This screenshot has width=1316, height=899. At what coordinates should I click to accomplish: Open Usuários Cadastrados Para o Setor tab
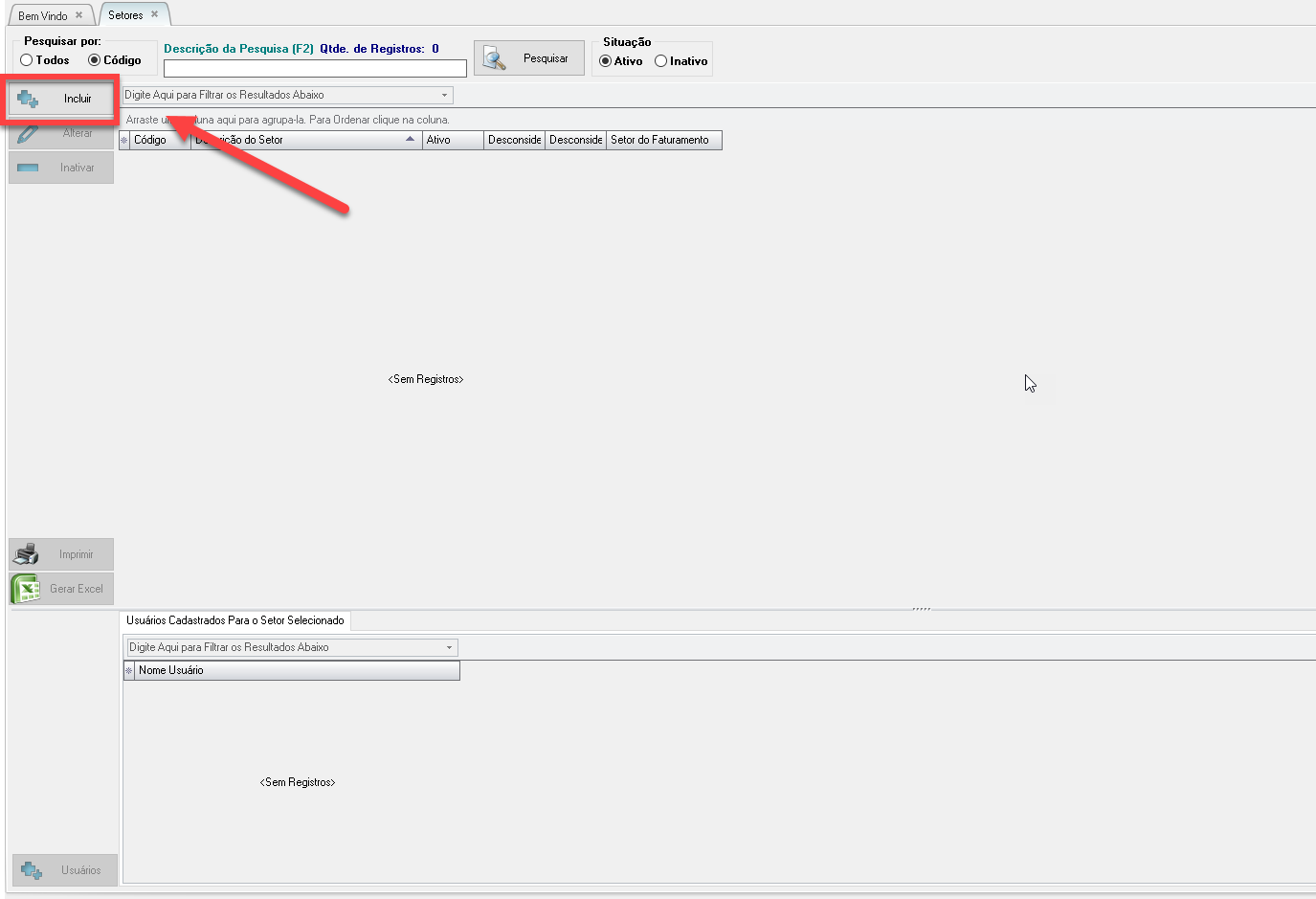click(234, 620)
